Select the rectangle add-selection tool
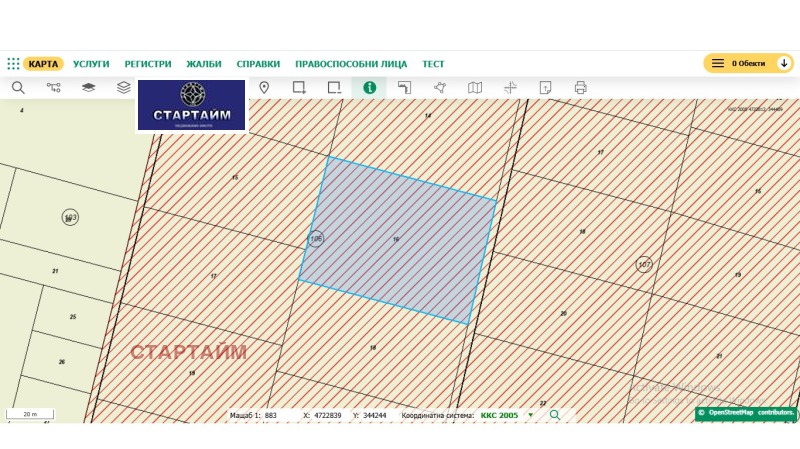The image size is (800, 449). (x=299, y=88)
